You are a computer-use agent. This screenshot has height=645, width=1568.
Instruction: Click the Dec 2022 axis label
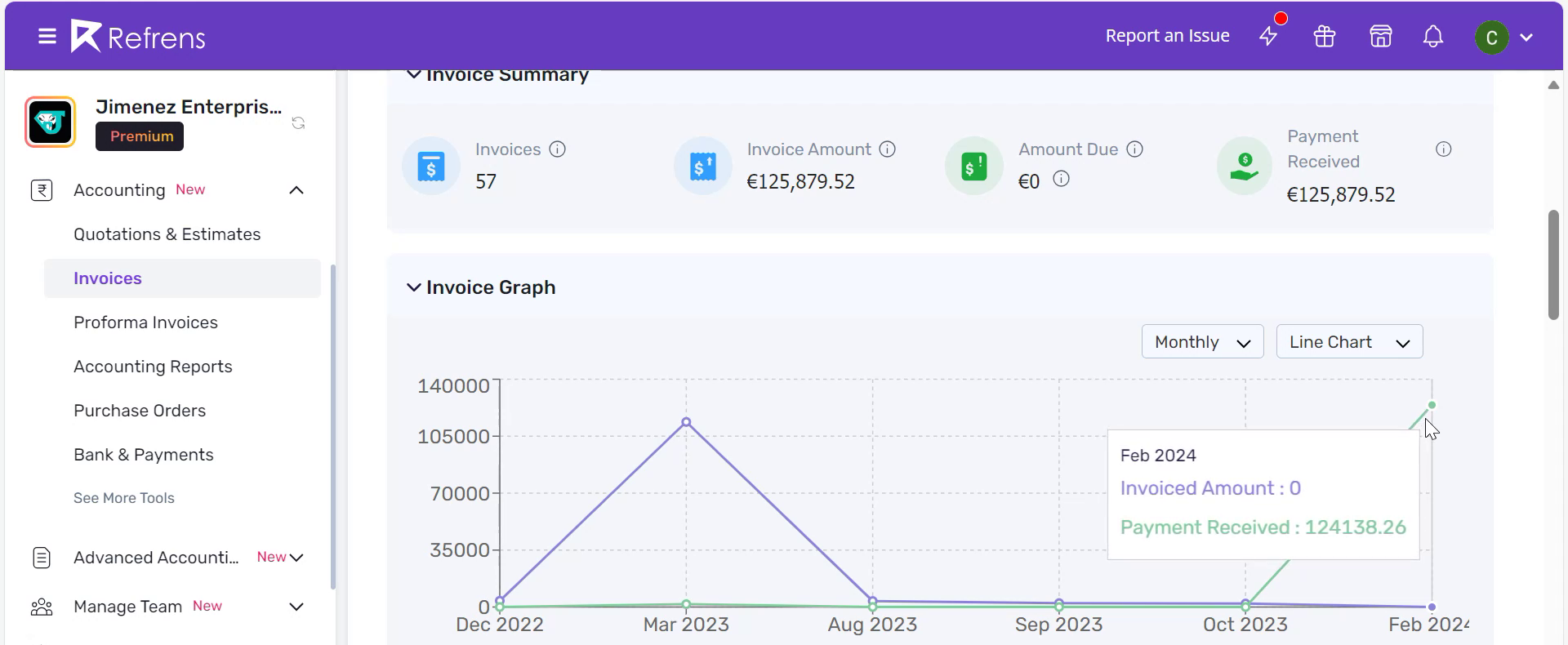coord(500,625)
